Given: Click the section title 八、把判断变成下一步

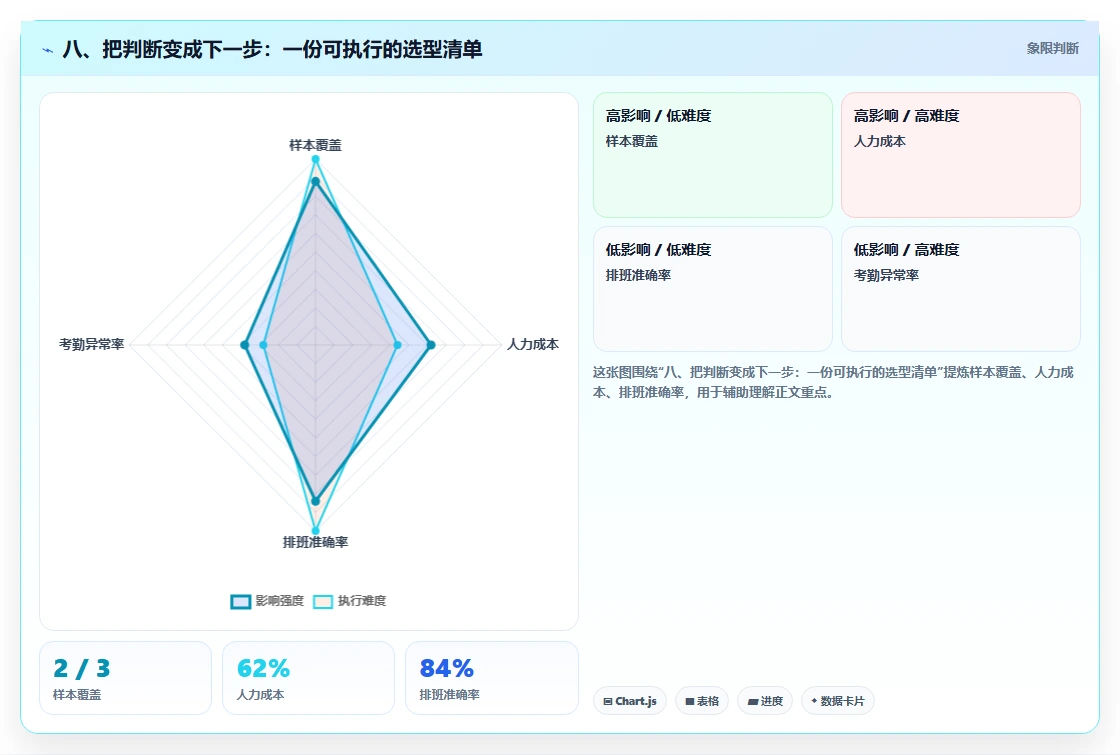Looking at the screenshot, I should [x=272, y=49].
